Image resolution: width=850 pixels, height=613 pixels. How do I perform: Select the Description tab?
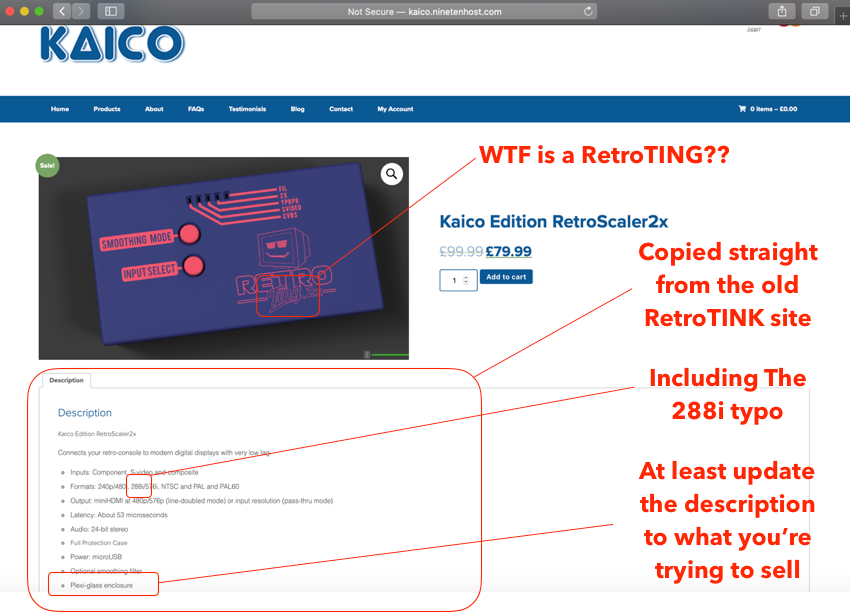(x=66, y=380)
